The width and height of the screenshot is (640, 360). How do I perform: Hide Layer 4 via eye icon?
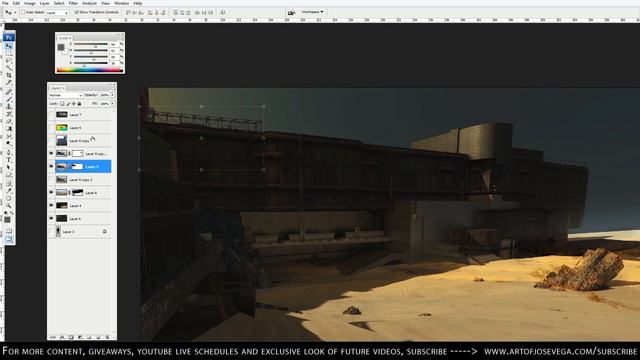(x=51, y=206)
